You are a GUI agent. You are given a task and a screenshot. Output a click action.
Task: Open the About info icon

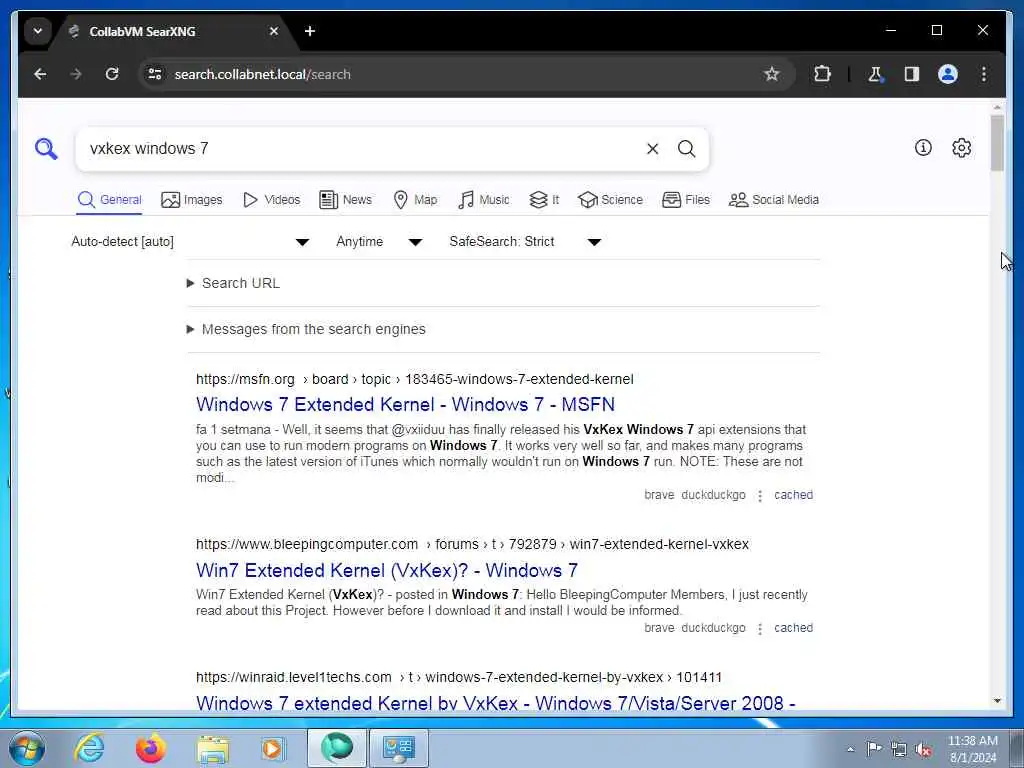[923, 148]
